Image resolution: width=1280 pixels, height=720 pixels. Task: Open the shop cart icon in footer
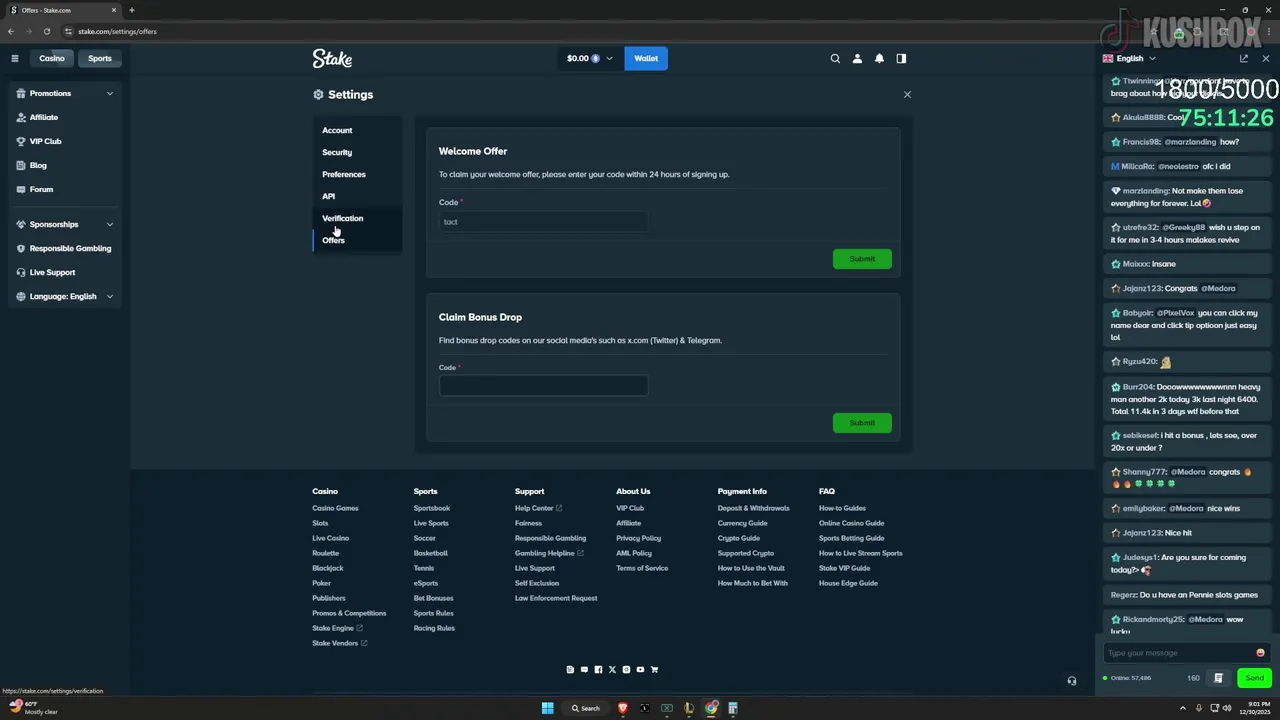pos(654,670)
